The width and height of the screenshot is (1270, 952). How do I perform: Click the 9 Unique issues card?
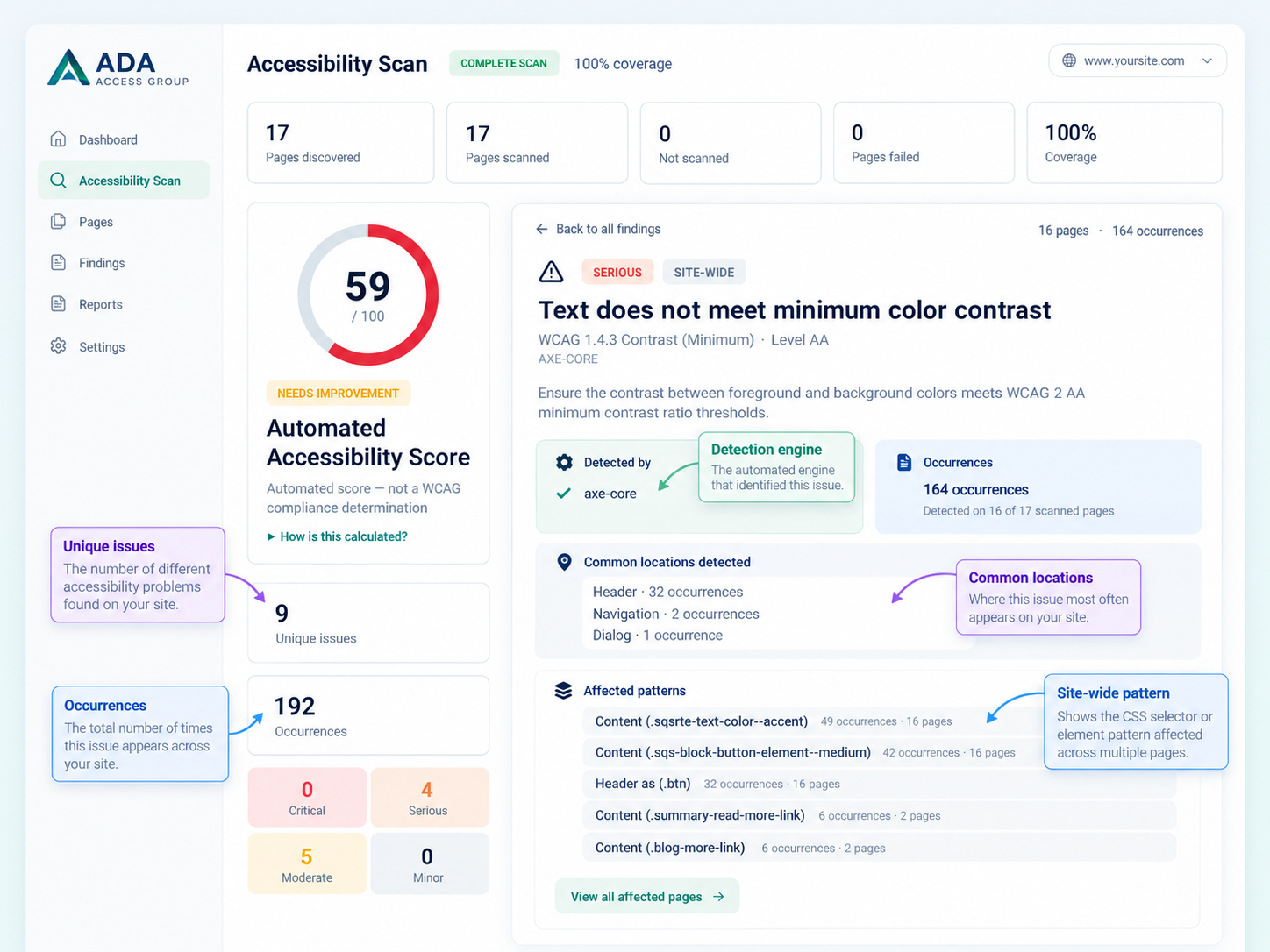click(x=368, y=622)
